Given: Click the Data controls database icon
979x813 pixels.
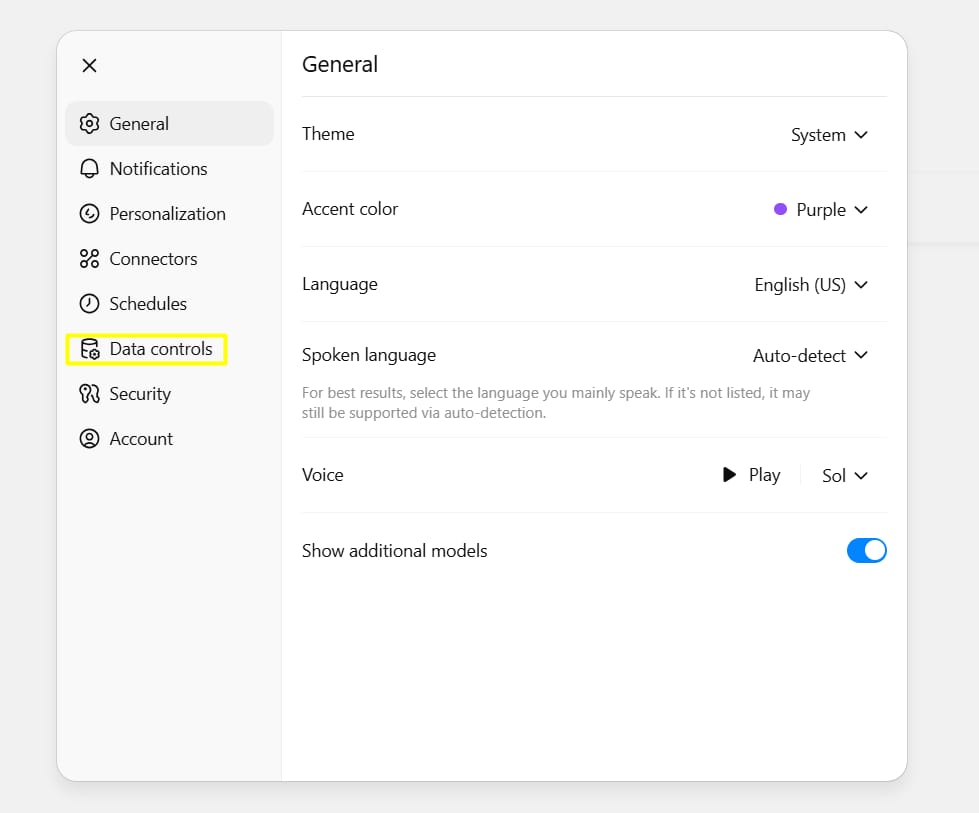Looking at the screenshot, I should click(x=89, y=349).
